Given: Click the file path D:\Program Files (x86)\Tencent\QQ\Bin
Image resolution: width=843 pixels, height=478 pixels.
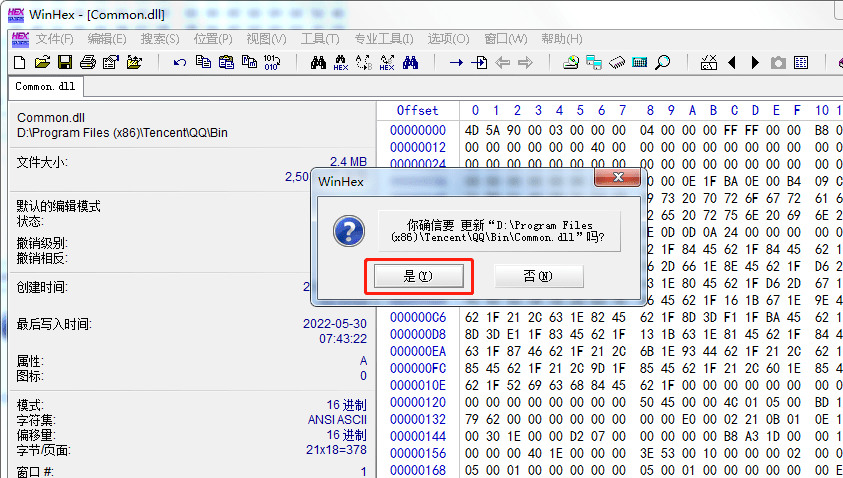Looking at the screenshot, I should click(122, 132).
